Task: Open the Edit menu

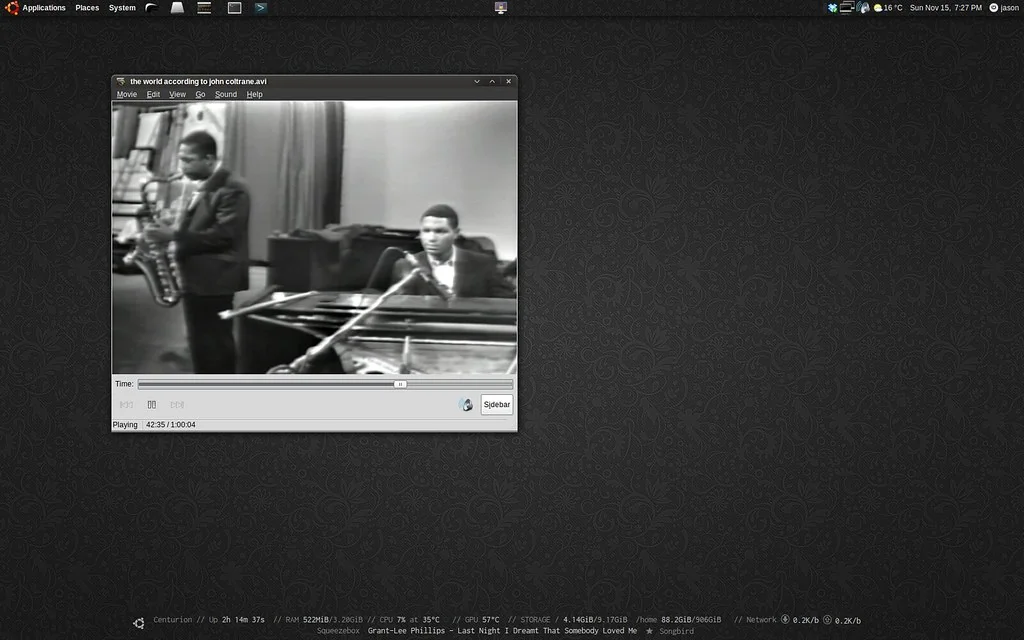Action: point(153,95)
